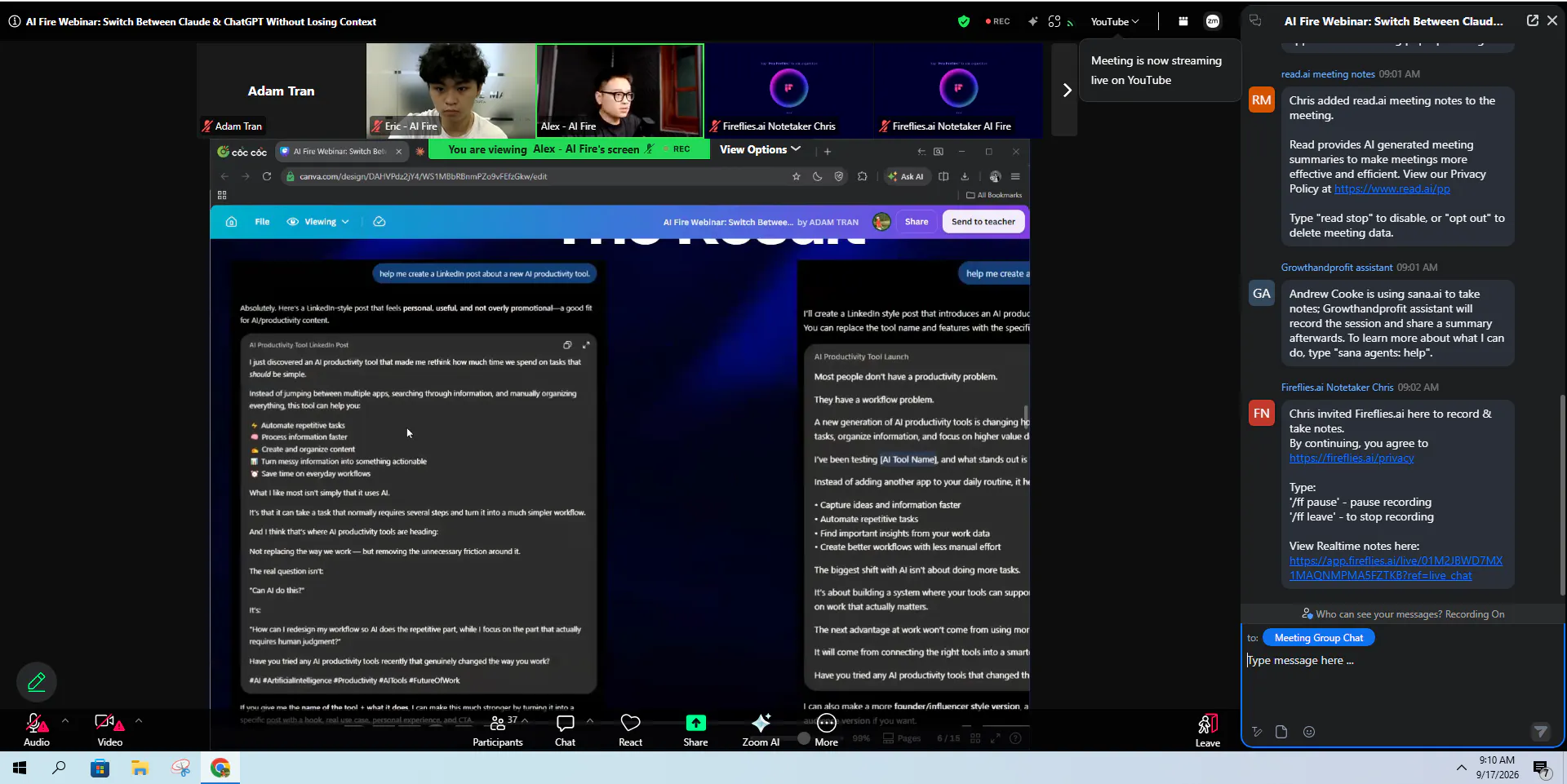Expand video options arrow next to Video
The image size is (1567, 784).
pyautogui.click(x=139, y=720)
